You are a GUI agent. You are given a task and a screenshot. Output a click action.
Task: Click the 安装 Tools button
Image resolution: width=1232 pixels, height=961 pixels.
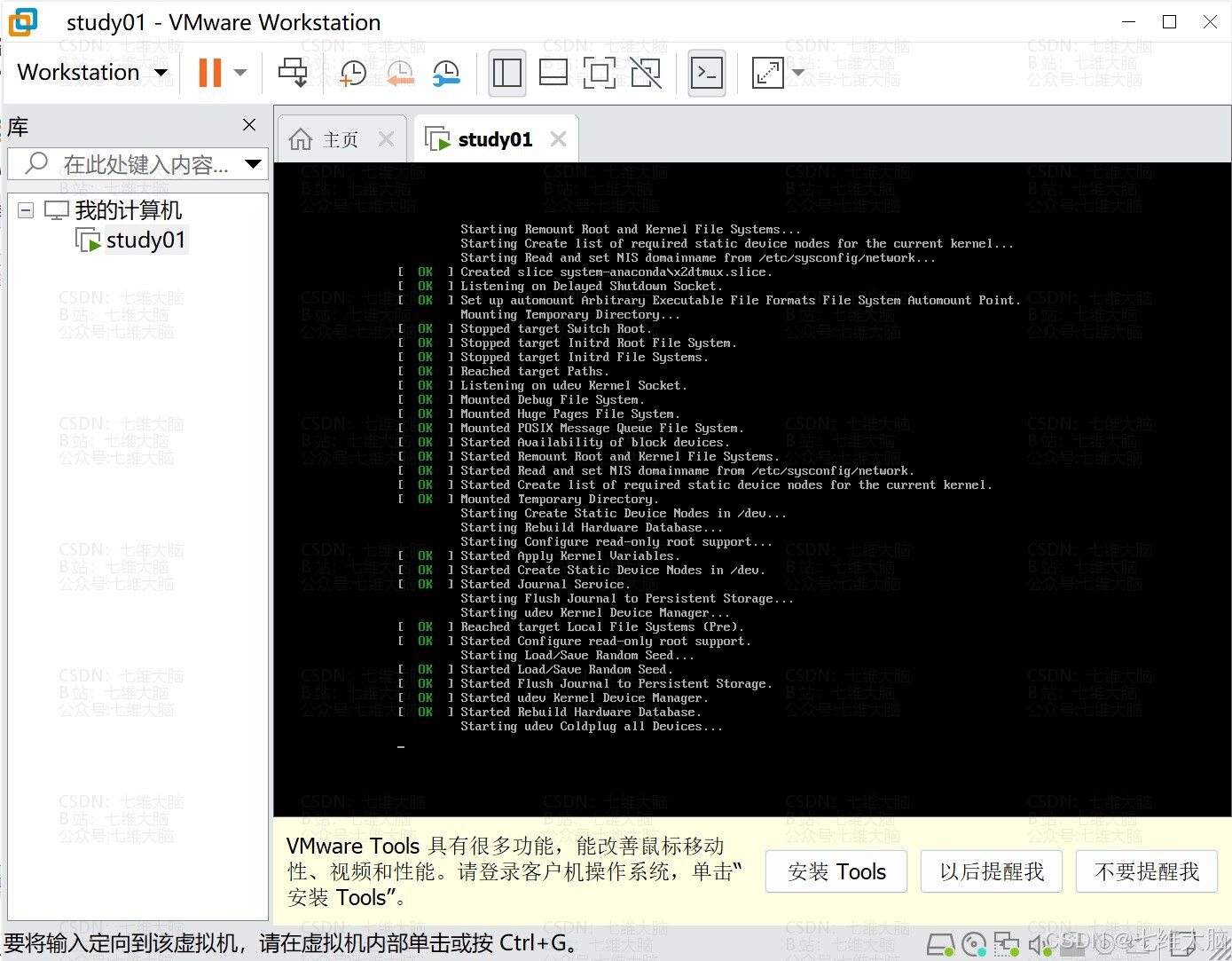tap(836, 871)
